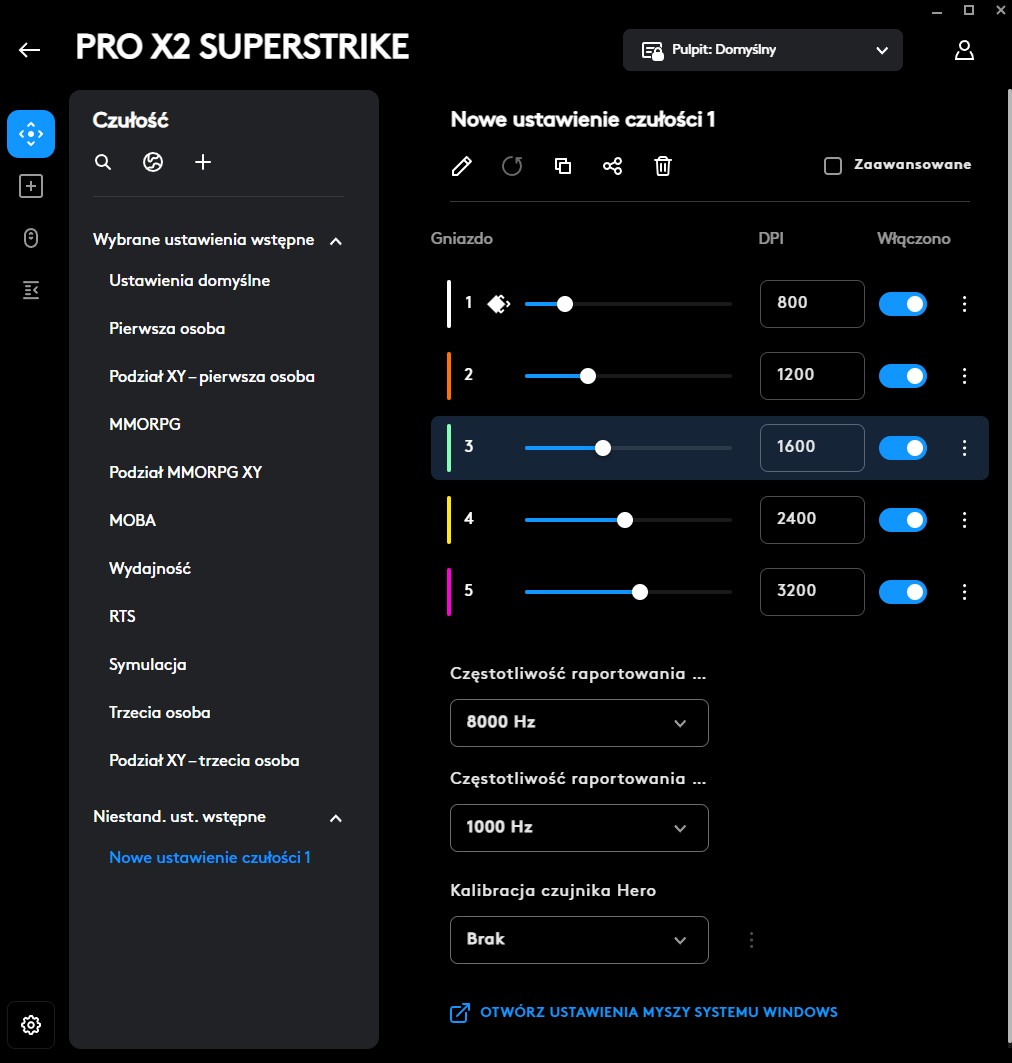Image resolution: width=1012 pixels, height=1063 pixels.
Task: Collapse the Wybrane ustawienia wstępne section
Action: tap(336, 241)
